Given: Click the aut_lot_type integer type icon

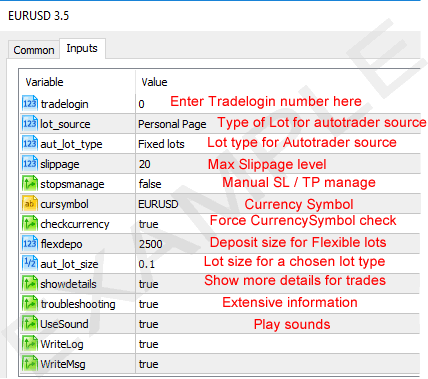Looking at the screenshot, I should (x=30, y=144).
